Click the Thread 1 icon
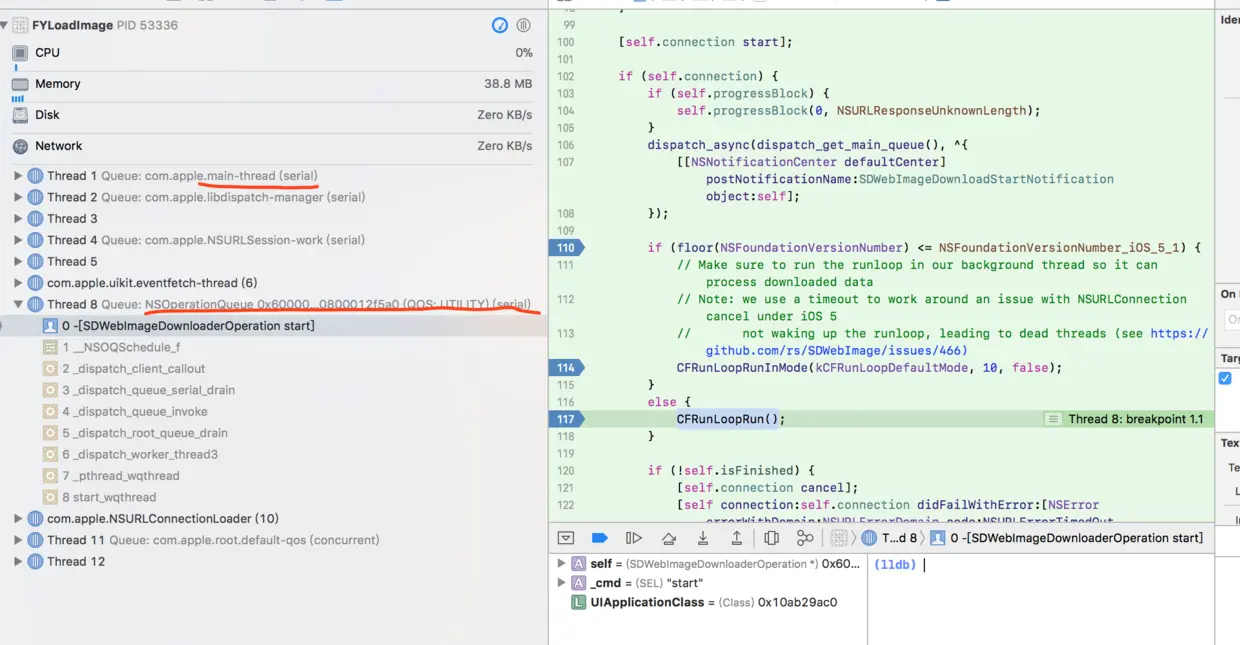The image size is (1240, 645). coord(36,176)
